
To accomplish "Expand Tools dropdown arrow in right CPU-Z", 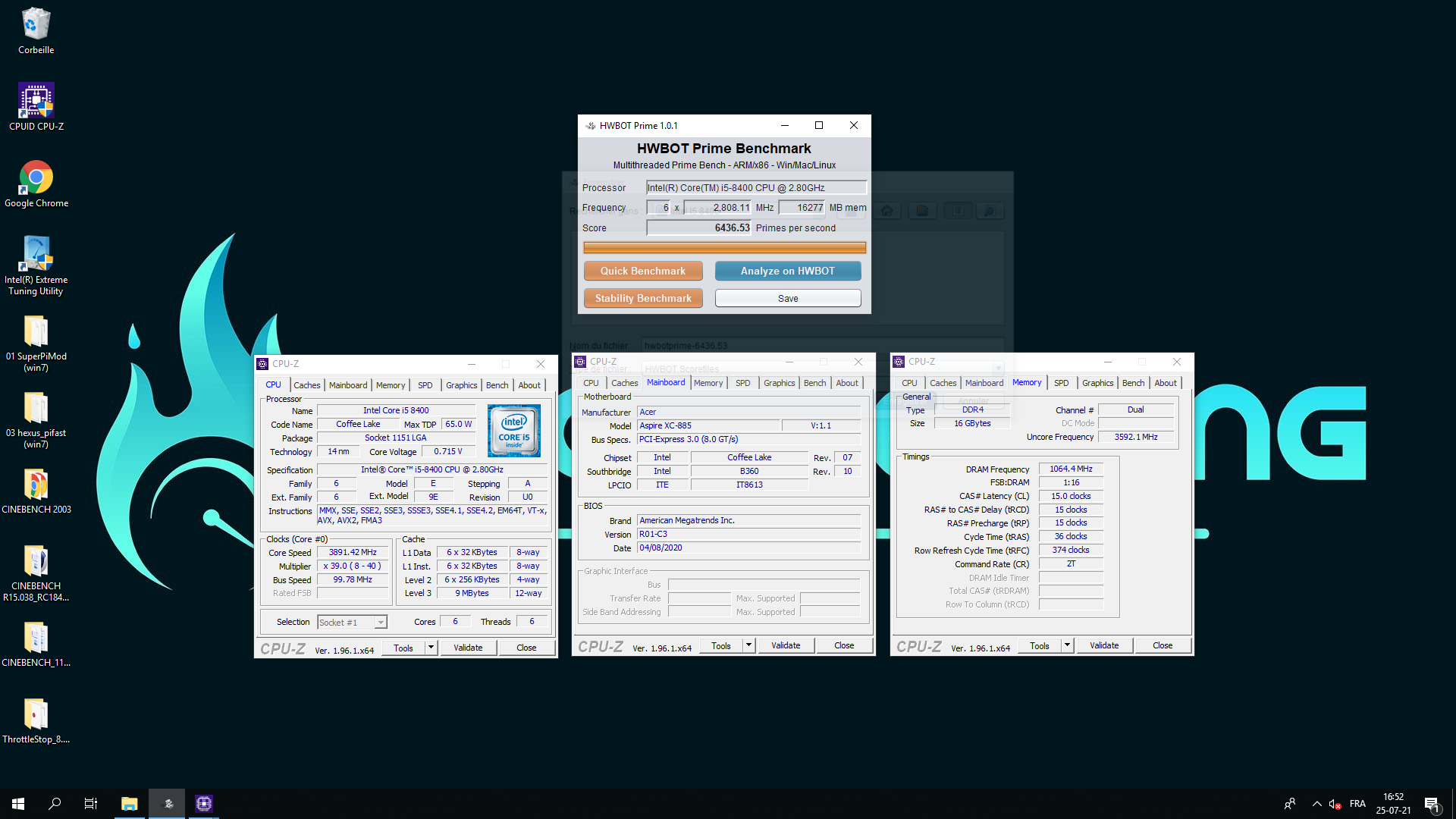I will (x=1067, y=645).
